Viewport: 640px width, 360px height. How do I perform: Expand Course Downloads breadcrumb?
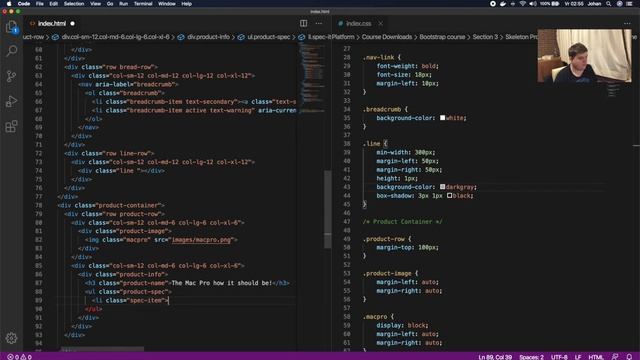point(387,37)
